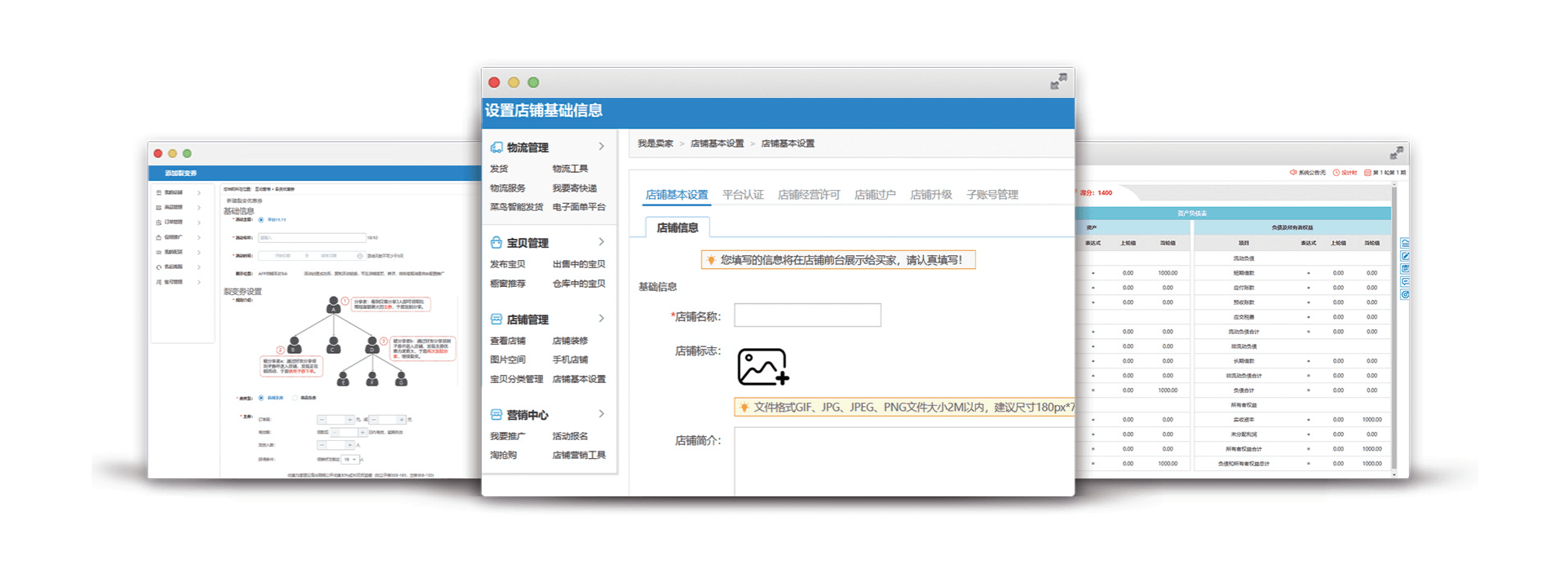Click the 店铺名称 input field
This screenshot has width=1568, height=586.
pyautogui.click(x=807, y=315)
